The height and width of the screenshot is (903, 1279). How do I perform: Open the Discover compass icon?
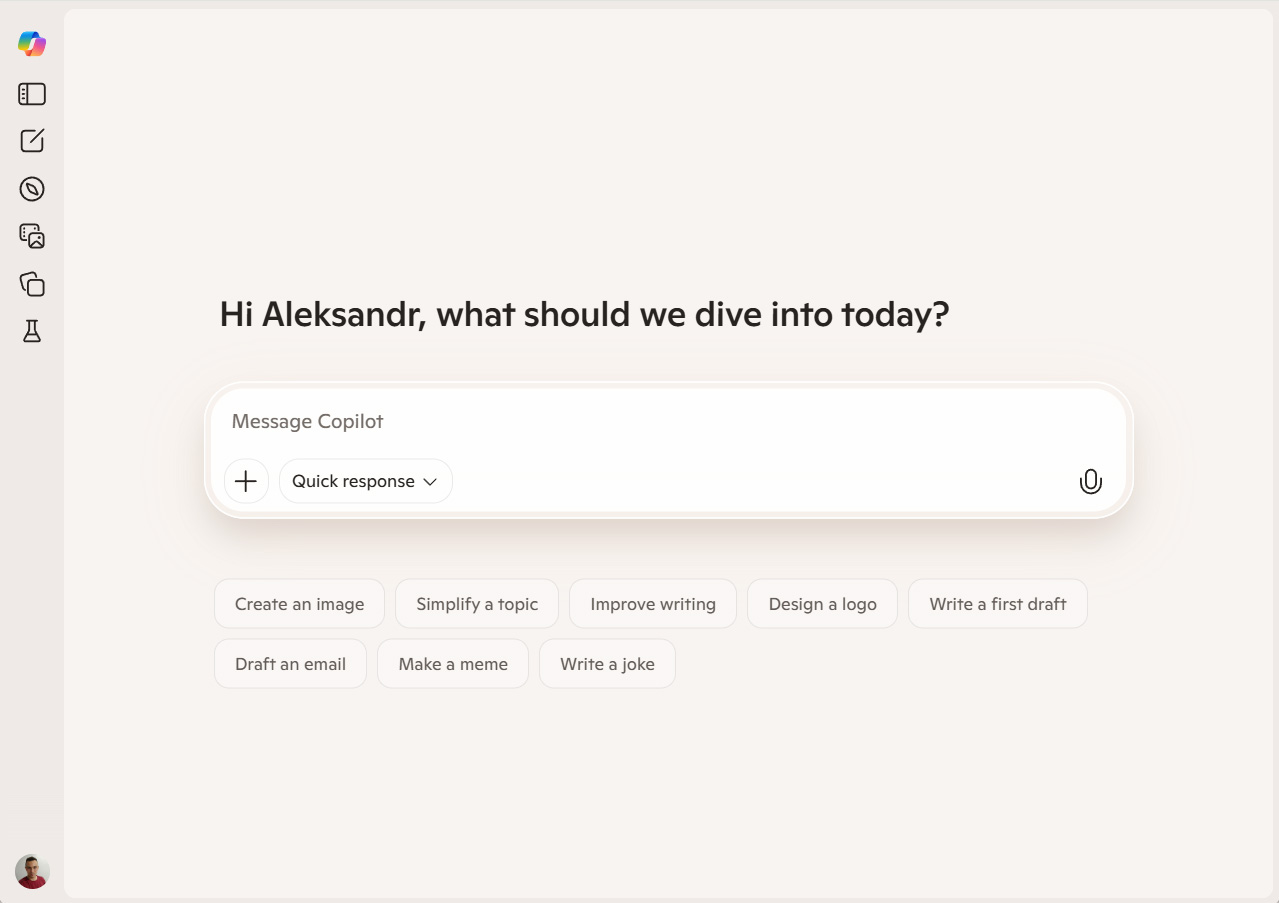(x=32, y=189)
